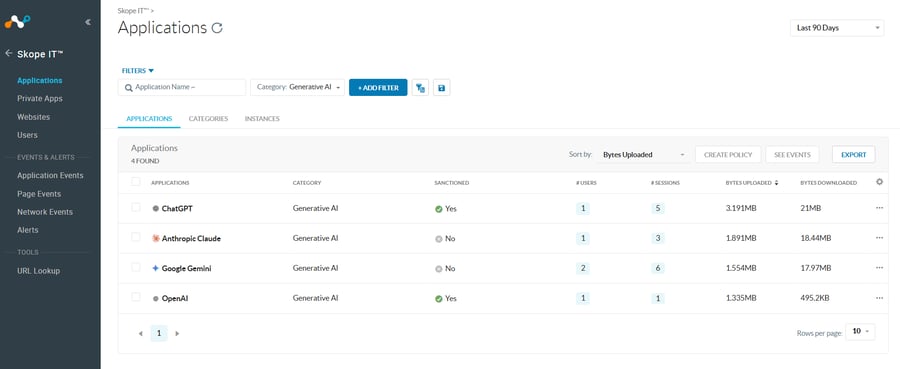Switch to the CATEGORIES tab

click(208, 119)
